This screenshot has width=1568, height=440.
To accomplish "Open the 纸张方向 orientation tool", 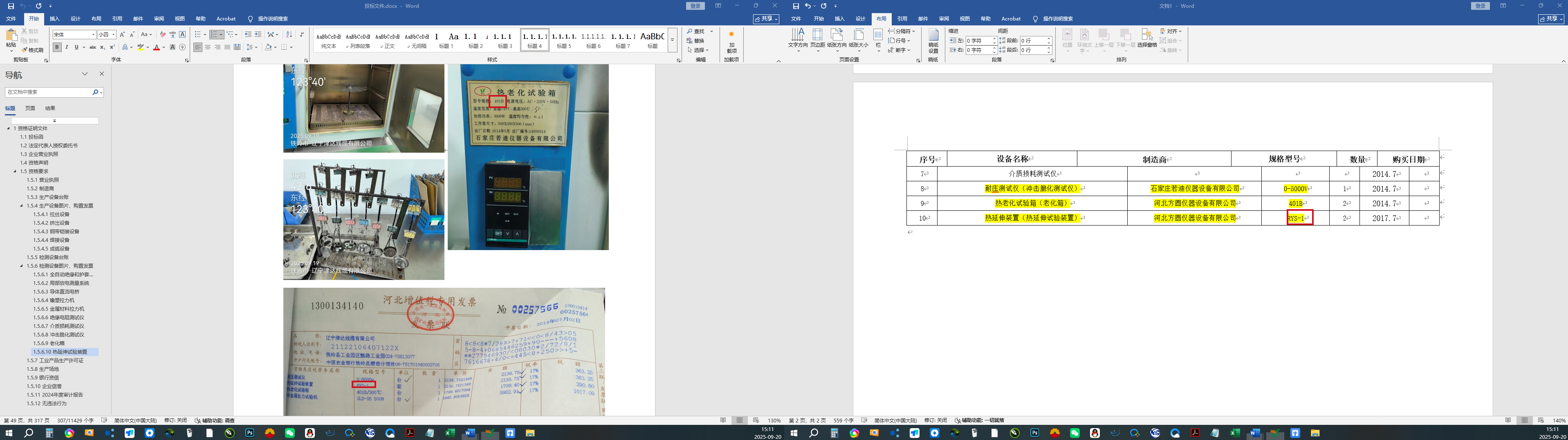I will click(x=837, y=40).
